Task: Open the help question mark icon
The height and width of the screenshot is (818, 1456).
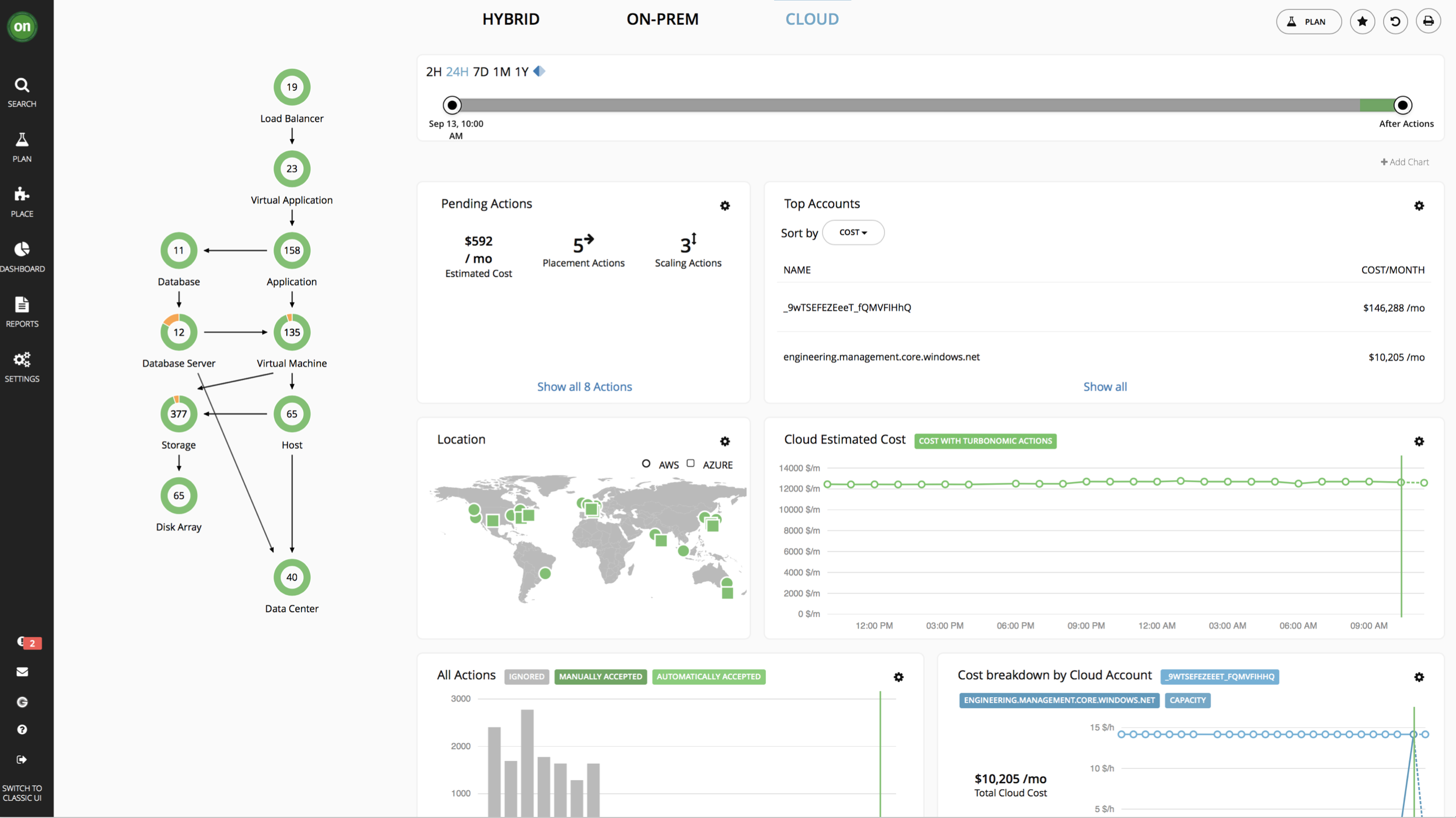Action: click(22, 729)
